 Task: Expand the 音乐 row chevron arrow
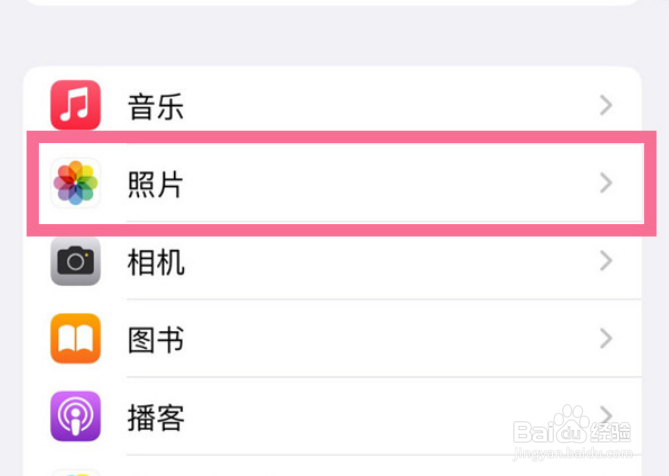[606, 105]
